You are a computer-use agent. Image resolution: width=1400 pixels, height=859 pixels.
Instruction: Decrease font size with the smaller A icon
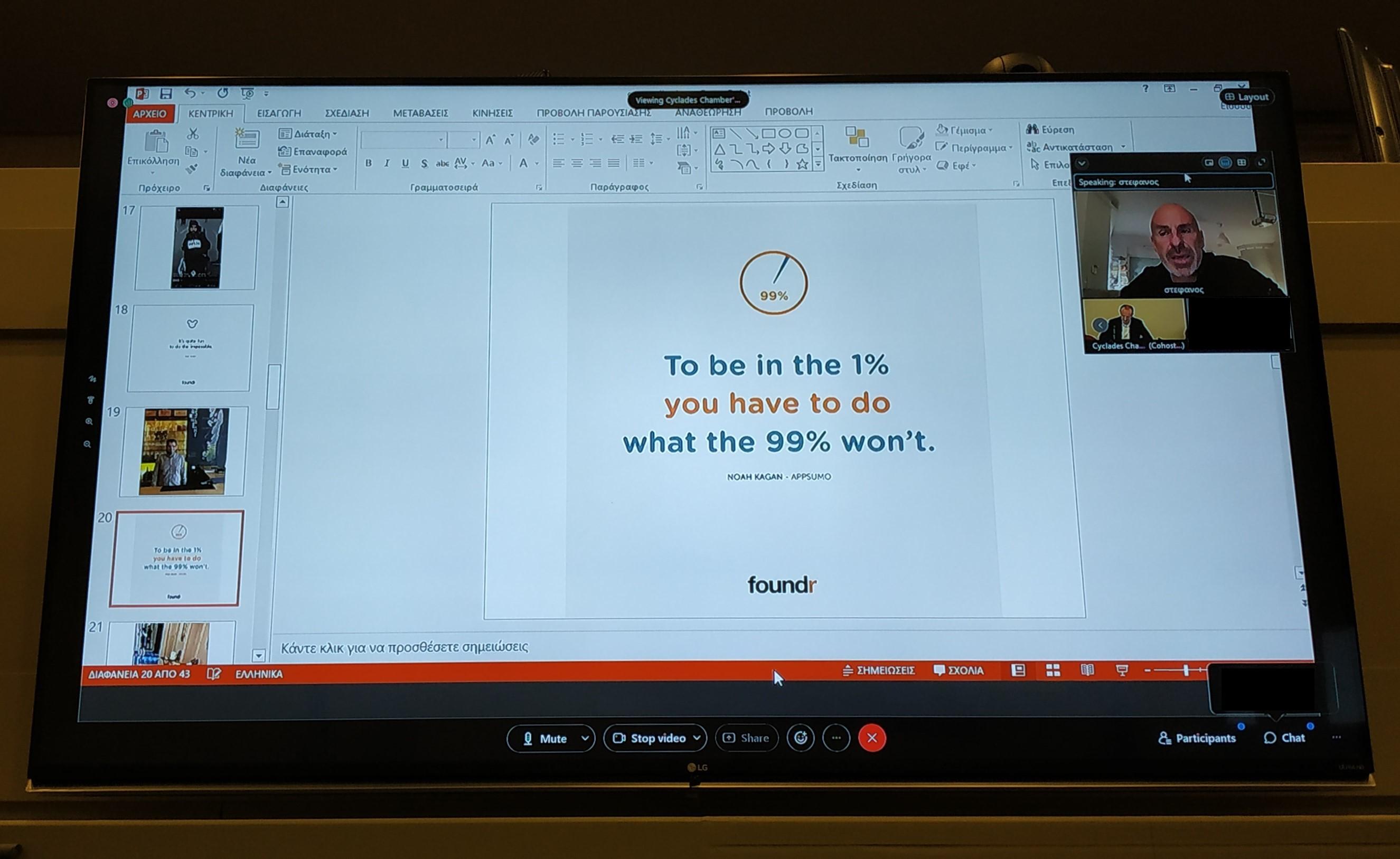(509, 140)
